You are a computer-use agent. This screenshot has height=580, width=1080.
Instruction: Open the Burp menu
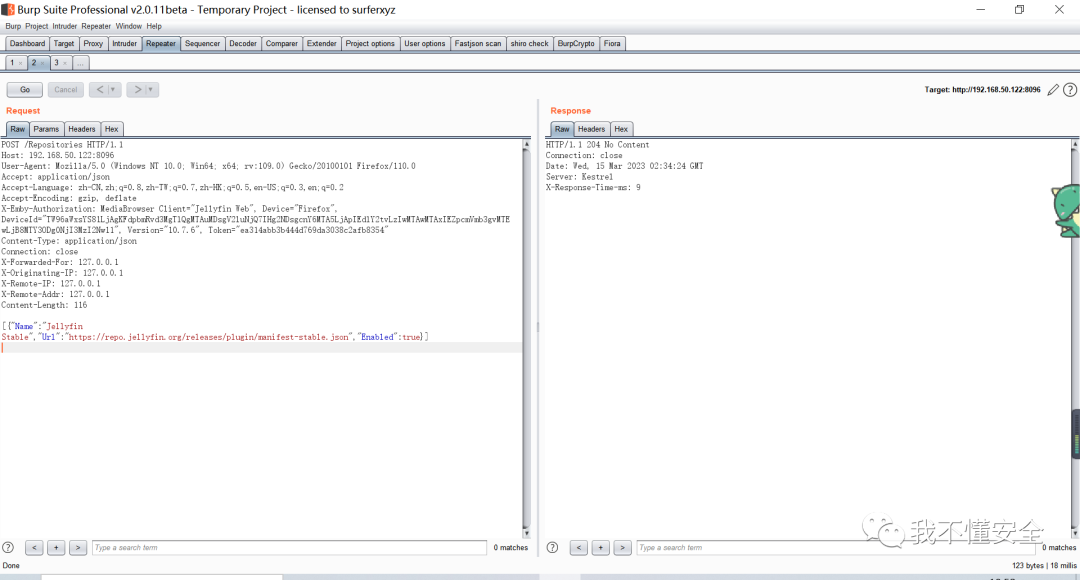pos(13,26)
